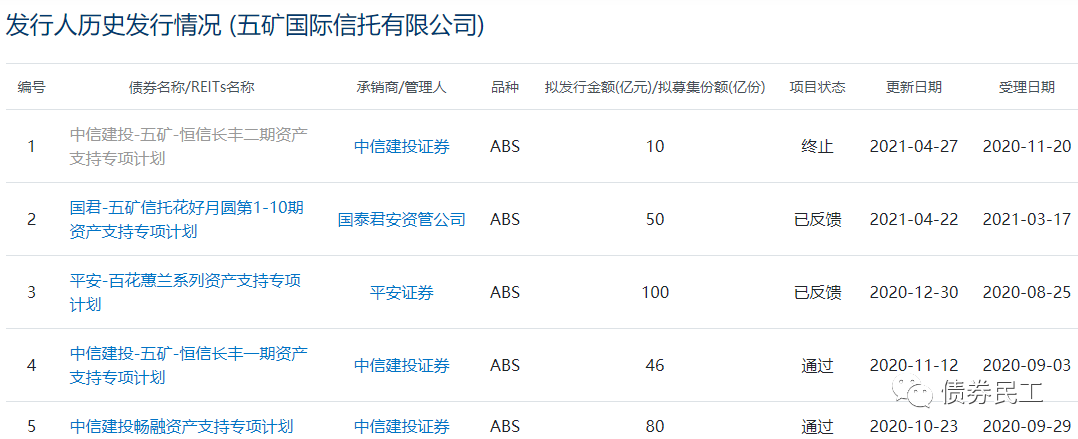
Task: Click the 更新日期 column header
Action: click(913, 87)
